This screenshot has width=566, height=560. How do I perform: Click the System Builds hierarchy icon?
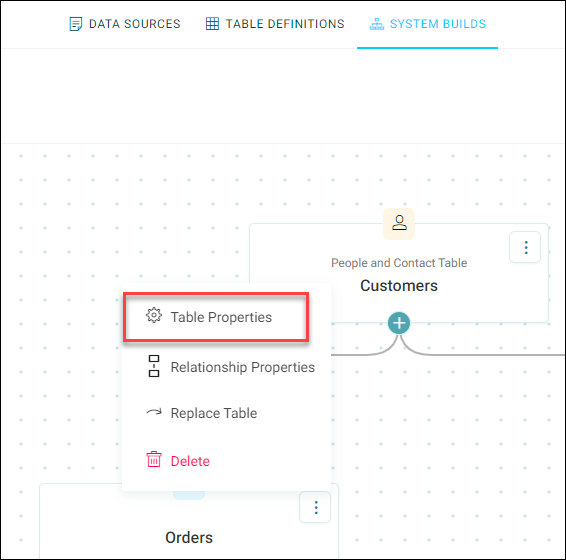(377, 24)
